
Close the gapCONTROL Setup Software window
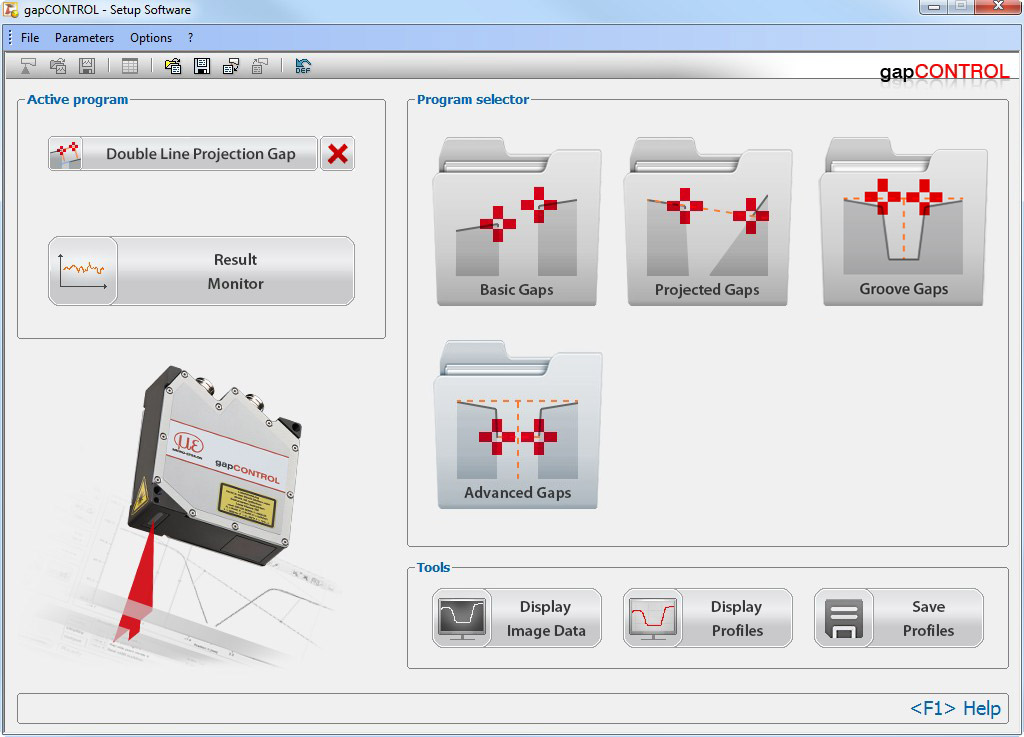(998, 7)
